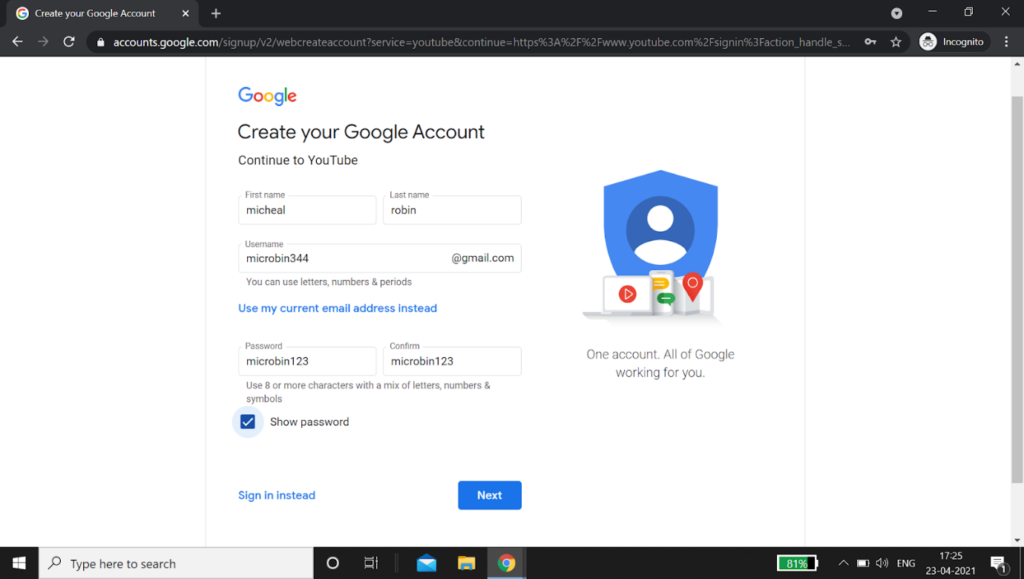Click the Google logo
1024x579 pixels.
pos(267,95)
